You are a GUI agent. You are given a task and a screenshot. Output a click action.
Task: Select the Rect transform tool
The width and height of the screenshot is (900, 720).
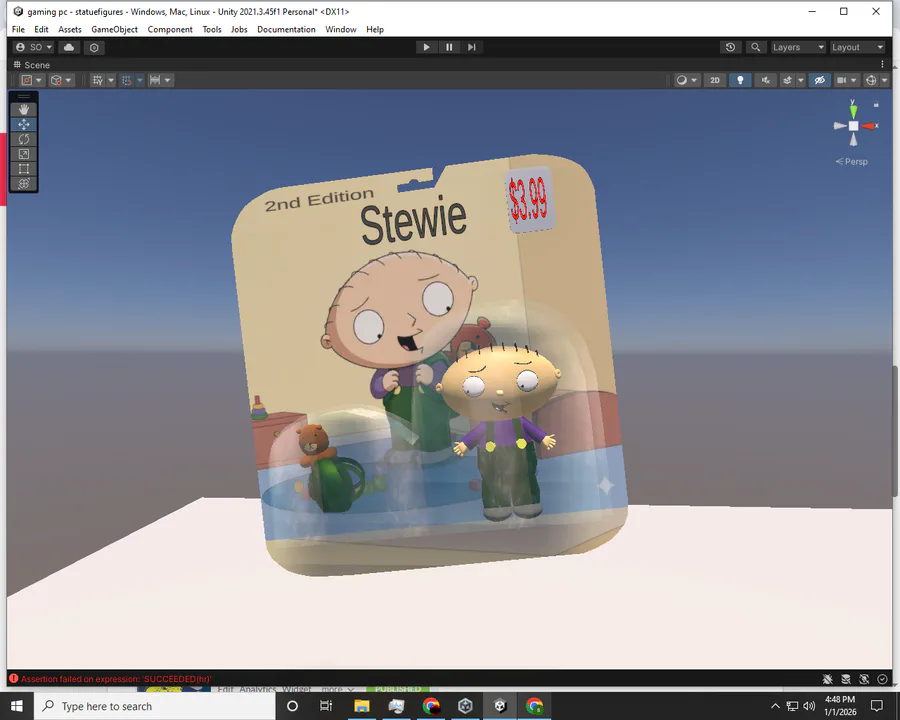(x=24, y=169)
